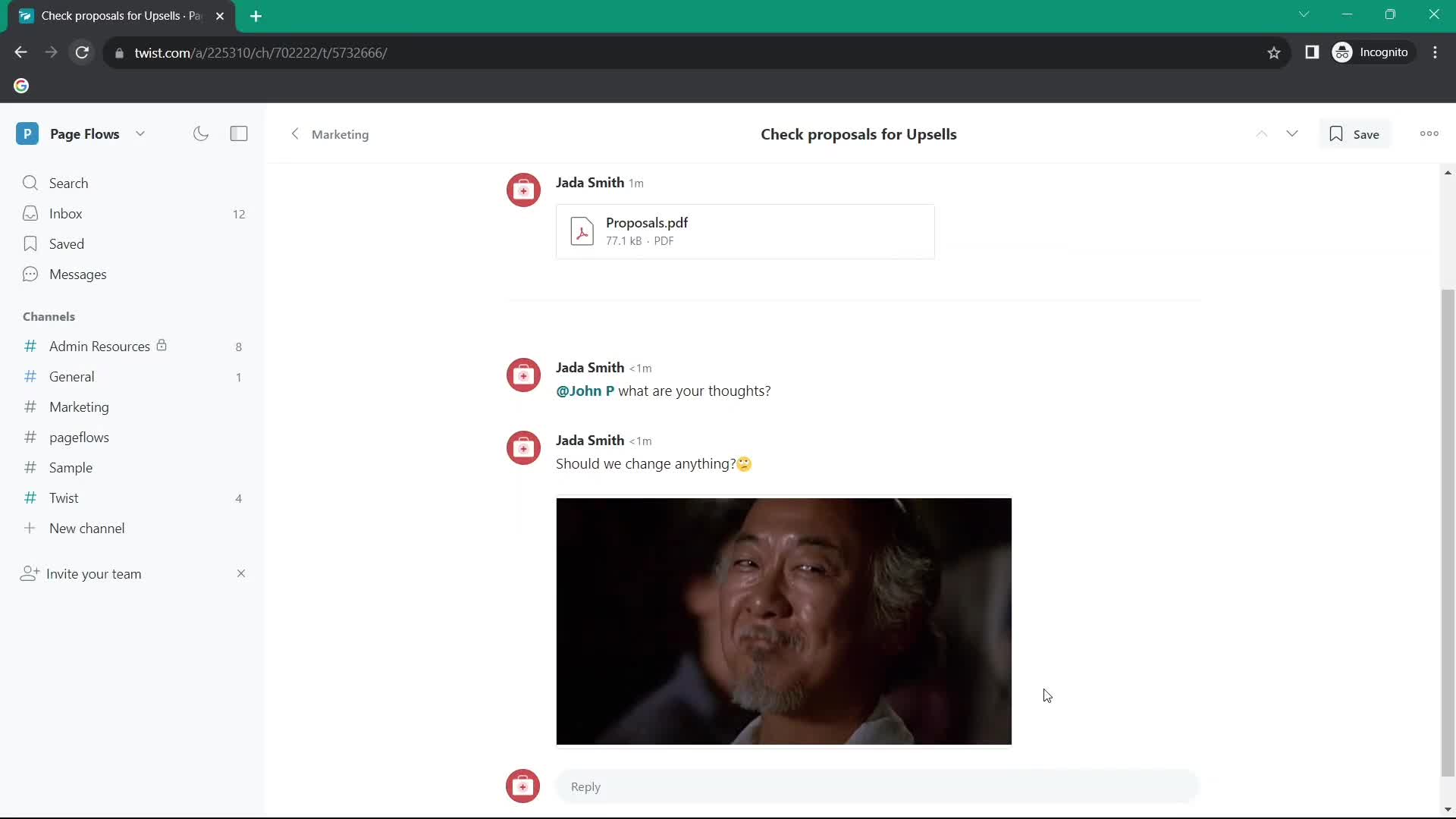Expand the Marketing channel breadcrumb
The width and height of the screenshot is (1456, 819).
coord(340,134)
